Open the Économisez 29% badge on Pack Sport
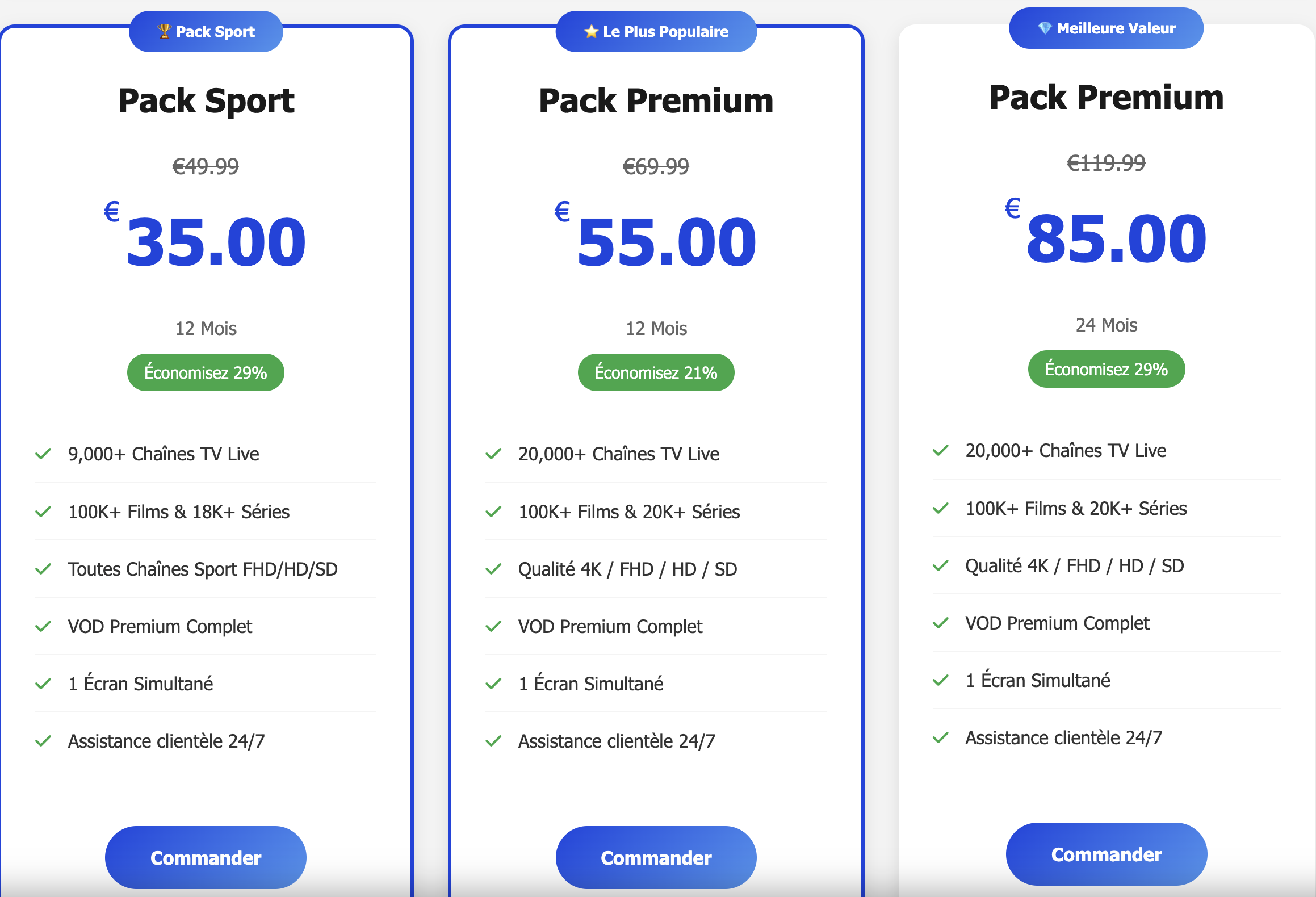 (x=206, y=372)
